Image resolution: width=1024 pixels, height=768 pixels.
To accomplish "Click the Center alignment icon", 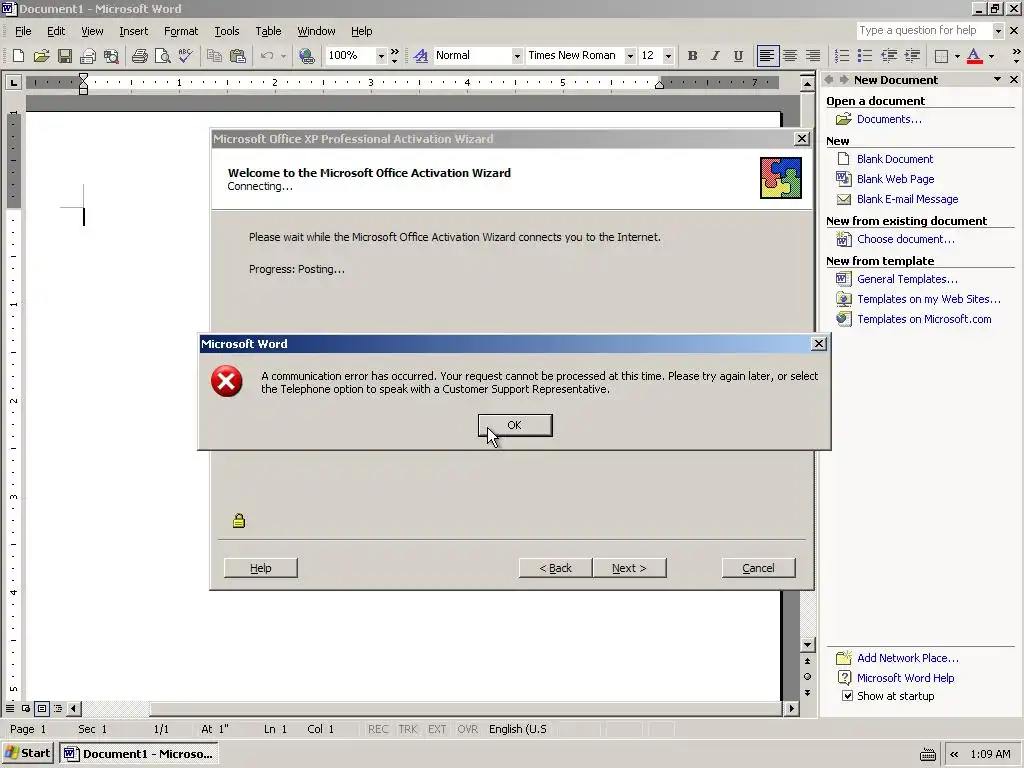I will (x=790, y=56).
